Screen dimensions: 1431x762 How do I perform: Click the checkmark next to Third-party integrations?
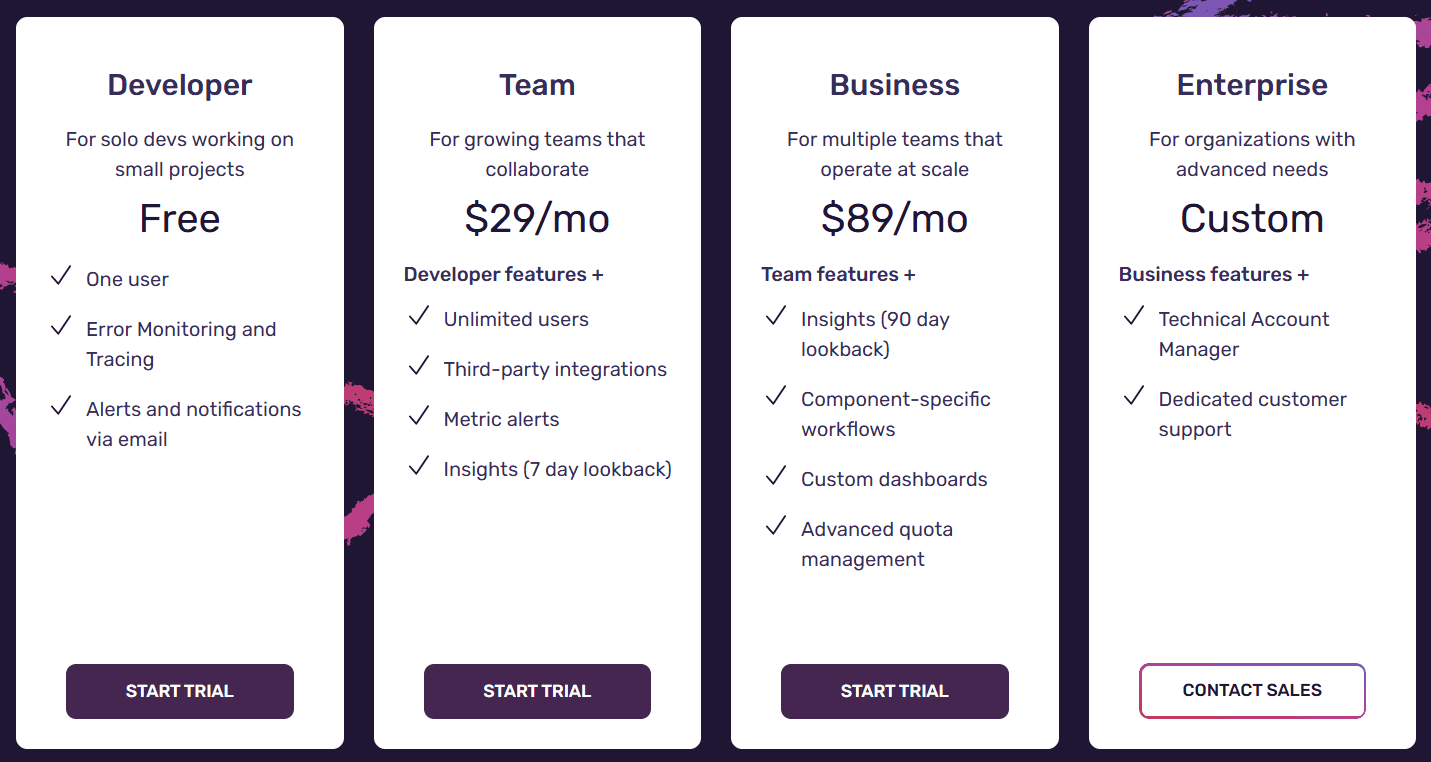[419, 366]
